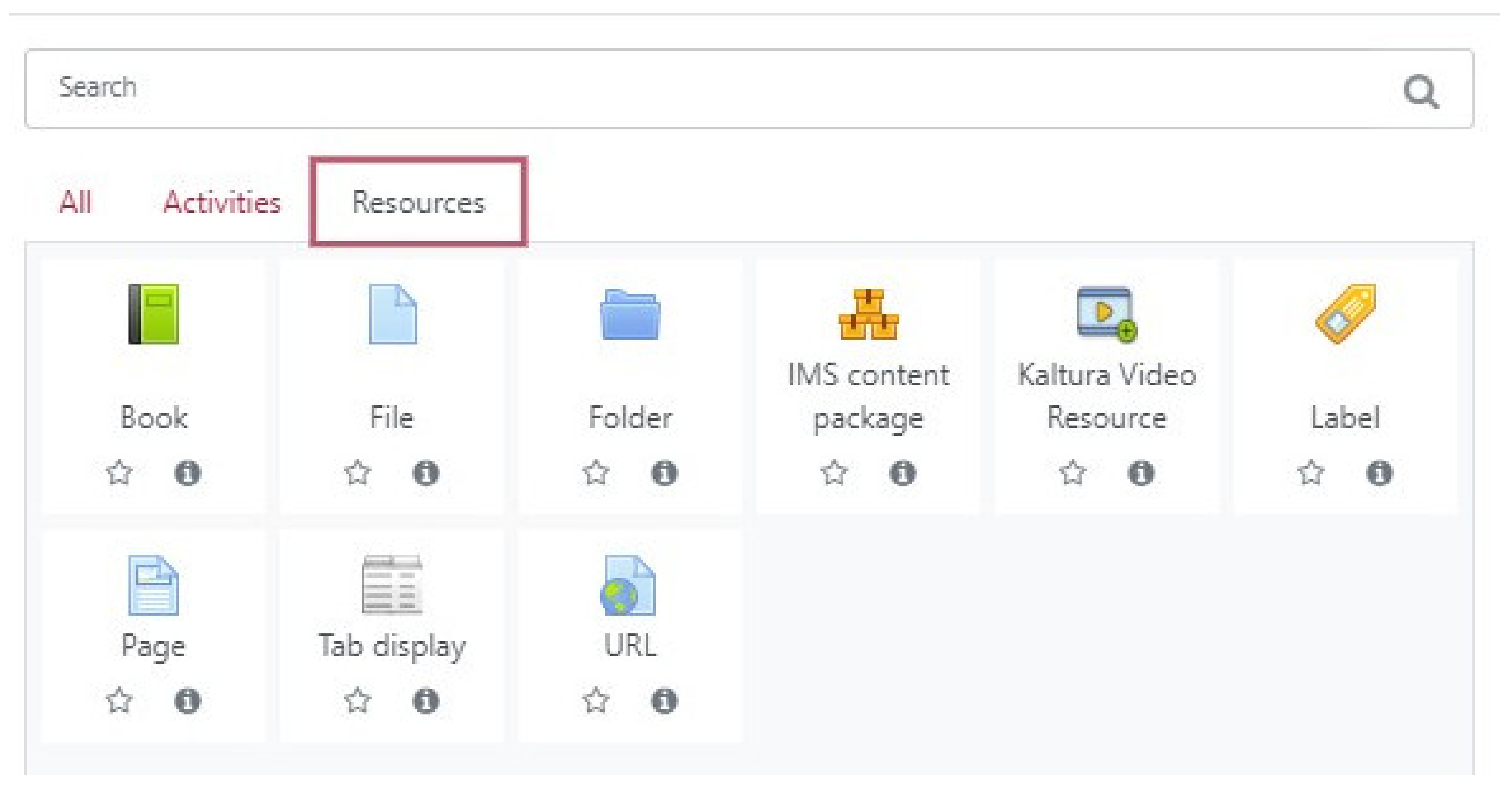Viewport: 1512px width, 789px height.
Task: Select the Page resource icon
Action: (154, 585)
